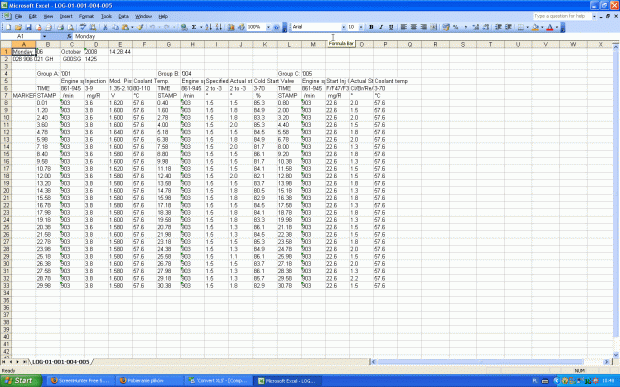
Task: Expand the font size dropdown showing 10
Action: [x=361, y=27]
